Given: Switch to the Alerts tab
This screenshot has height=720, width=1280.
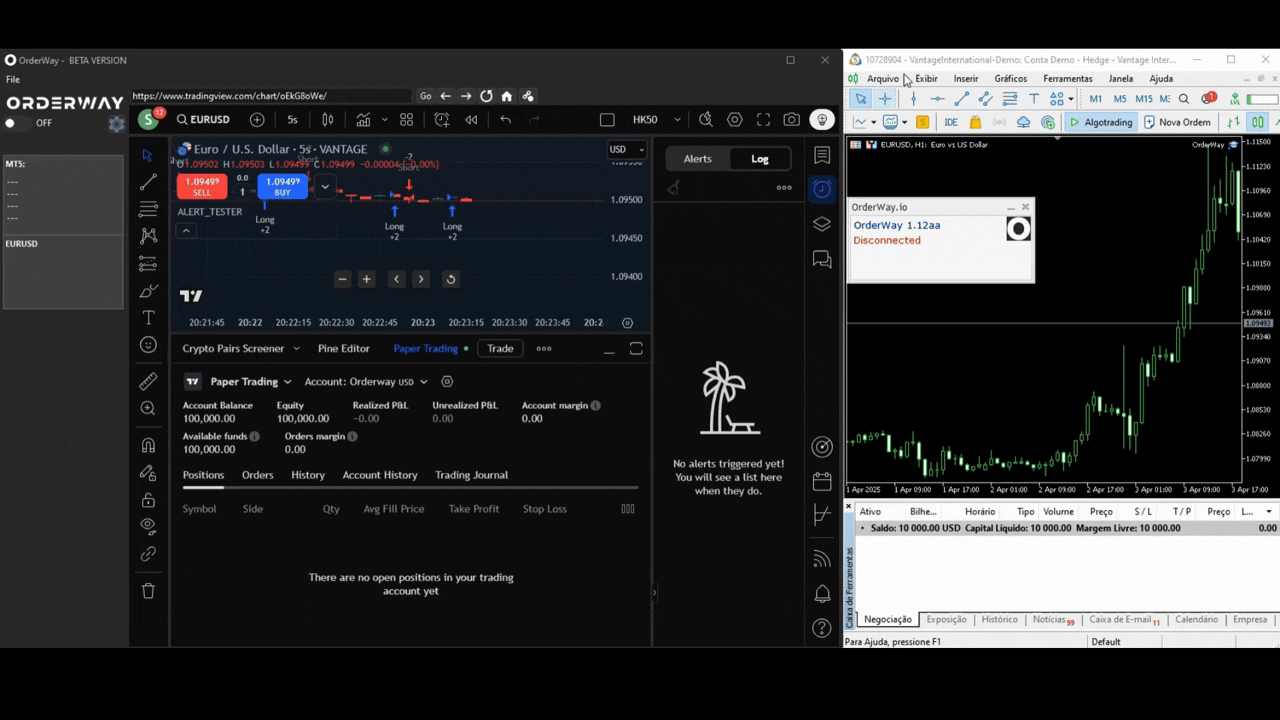Looking at the screenshot, I should (698, 159).
